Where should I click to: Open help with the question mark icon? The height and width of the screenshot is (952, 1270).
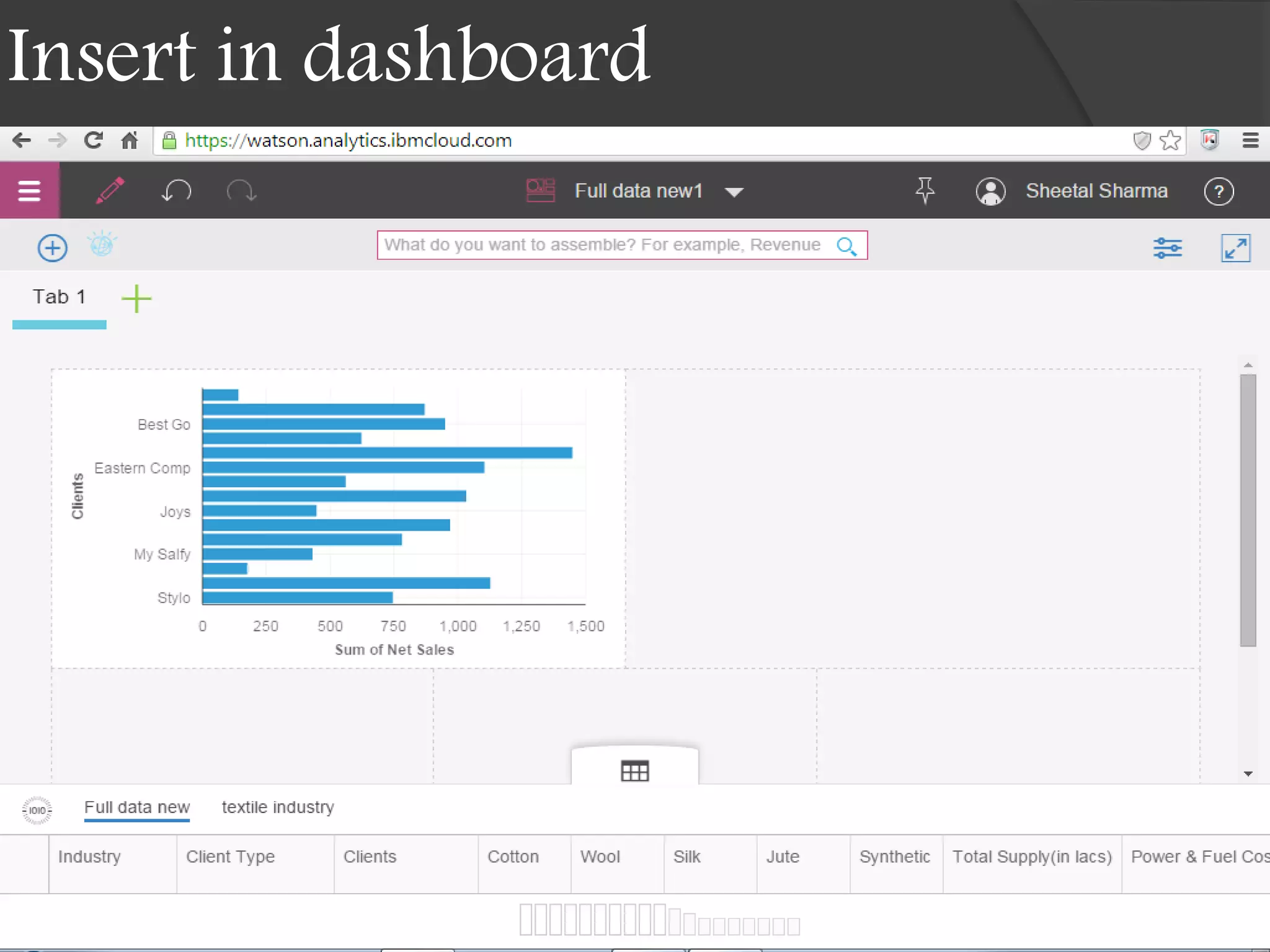pyautogui.click(x=1219, y=192)
